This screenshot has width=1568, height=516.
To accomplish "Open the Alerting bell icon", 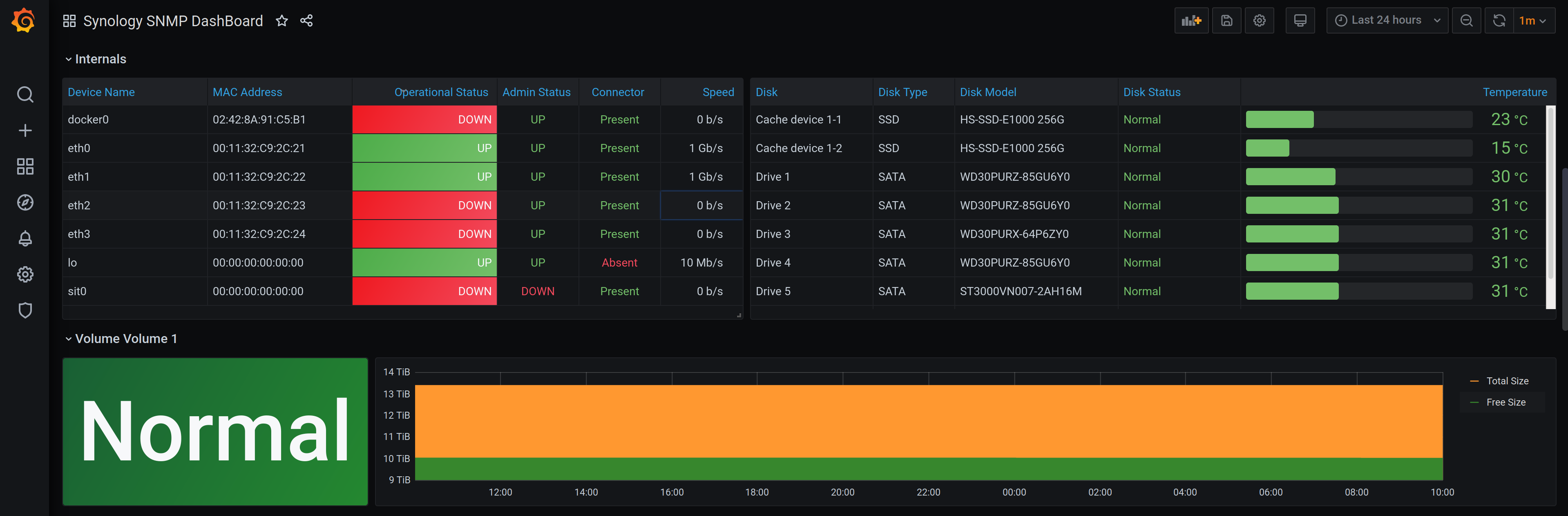I will pos(25,238).
